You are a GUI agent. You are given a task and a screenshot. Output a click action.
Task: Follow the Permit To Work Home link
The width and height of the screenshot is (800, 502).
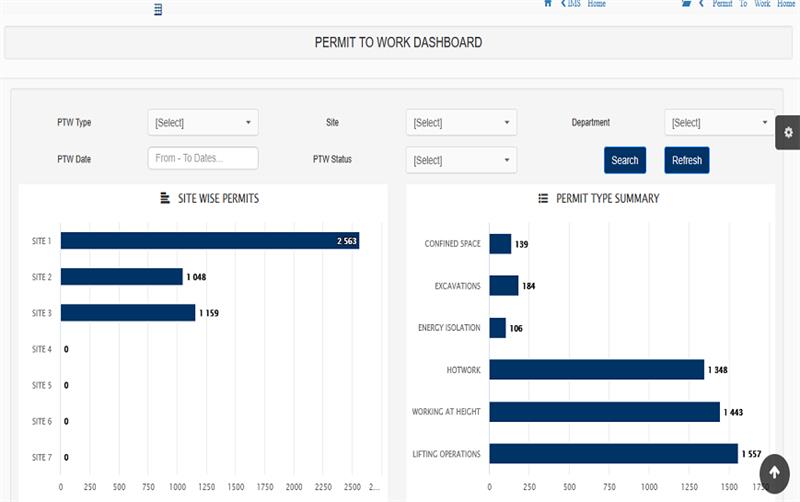753,4
